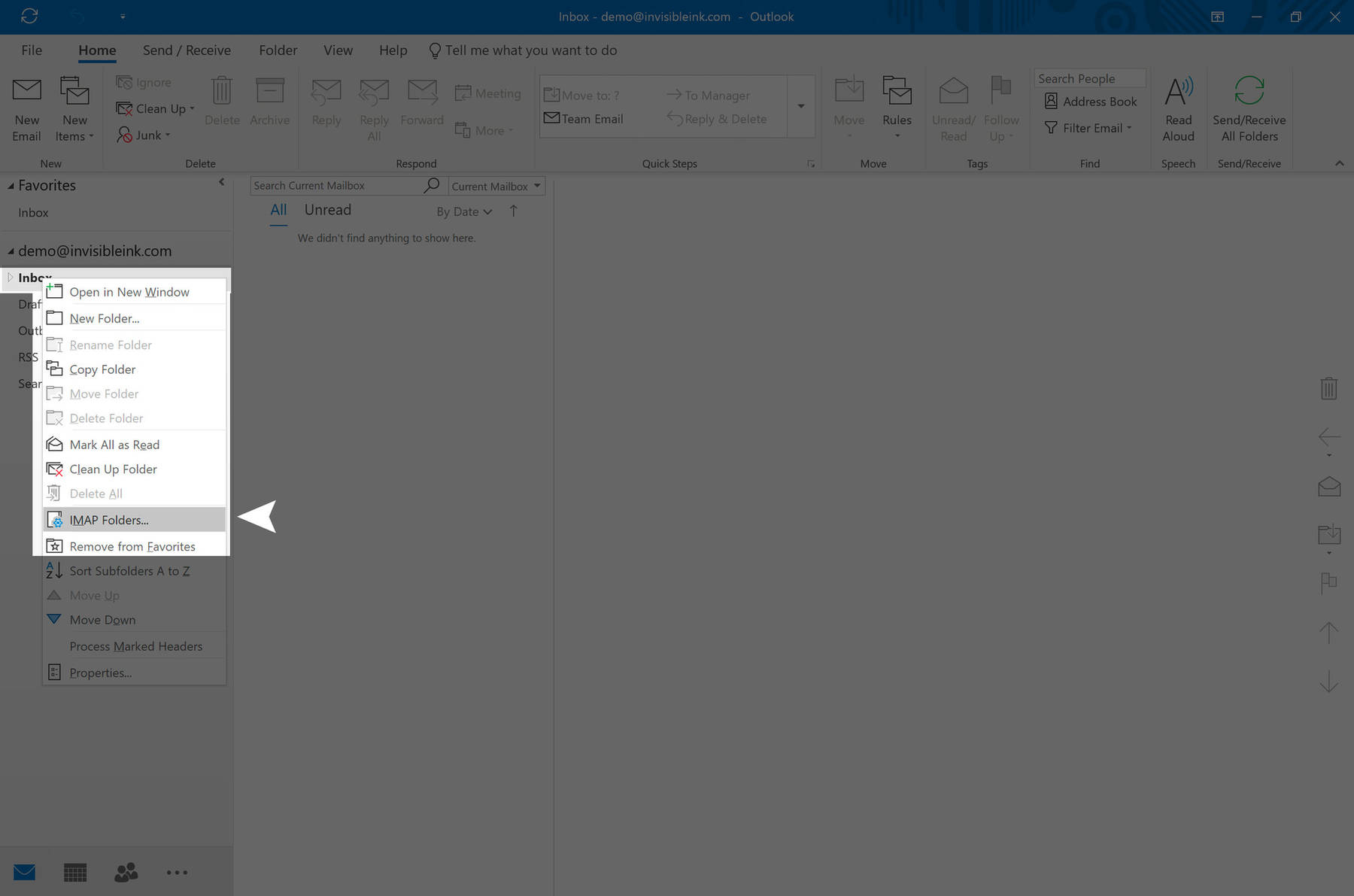
Task: Open the New Items menu
Action: point(74,111)
